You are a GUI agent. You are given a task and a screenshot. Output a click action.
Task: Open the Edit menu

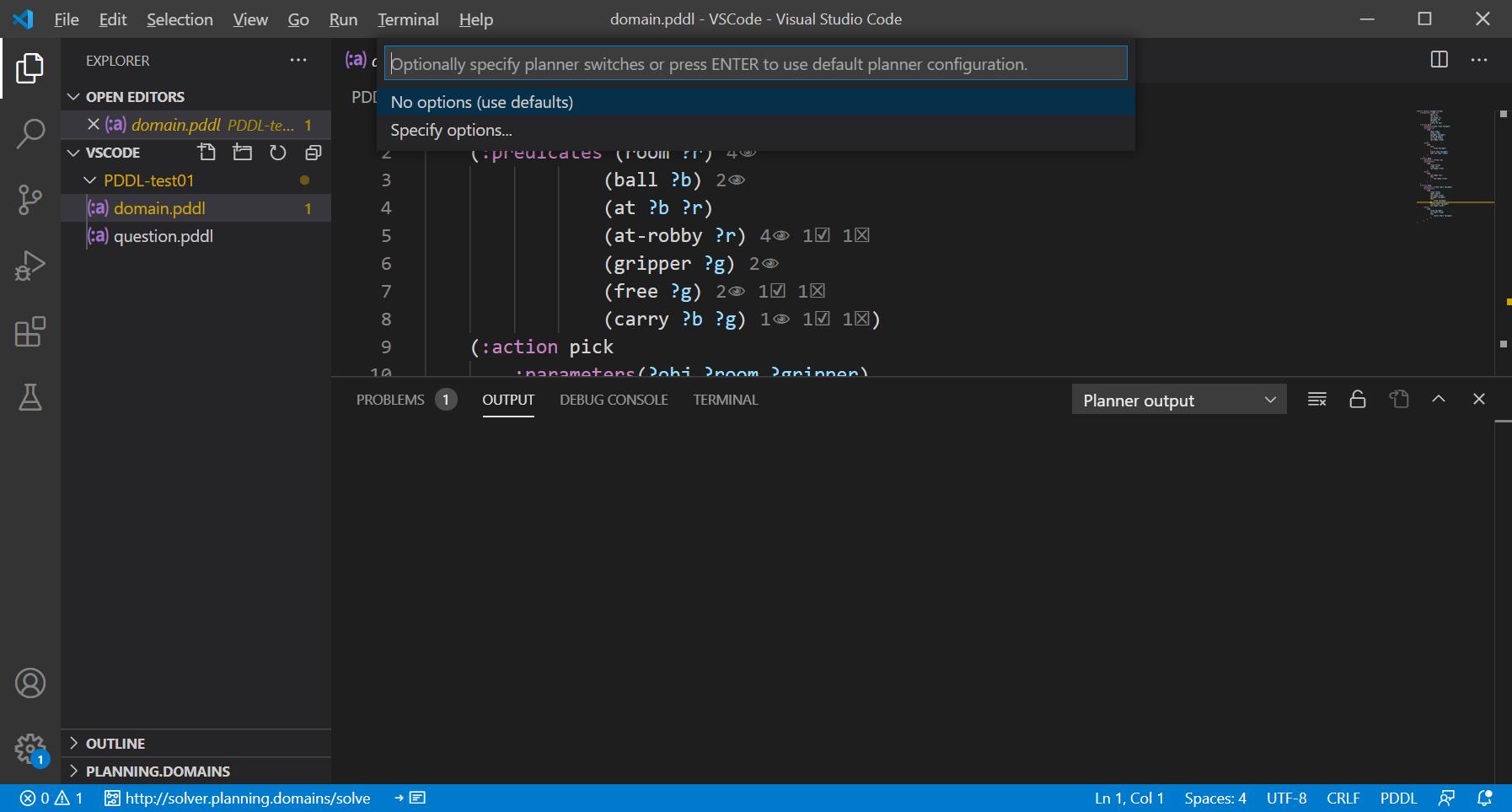113,19
